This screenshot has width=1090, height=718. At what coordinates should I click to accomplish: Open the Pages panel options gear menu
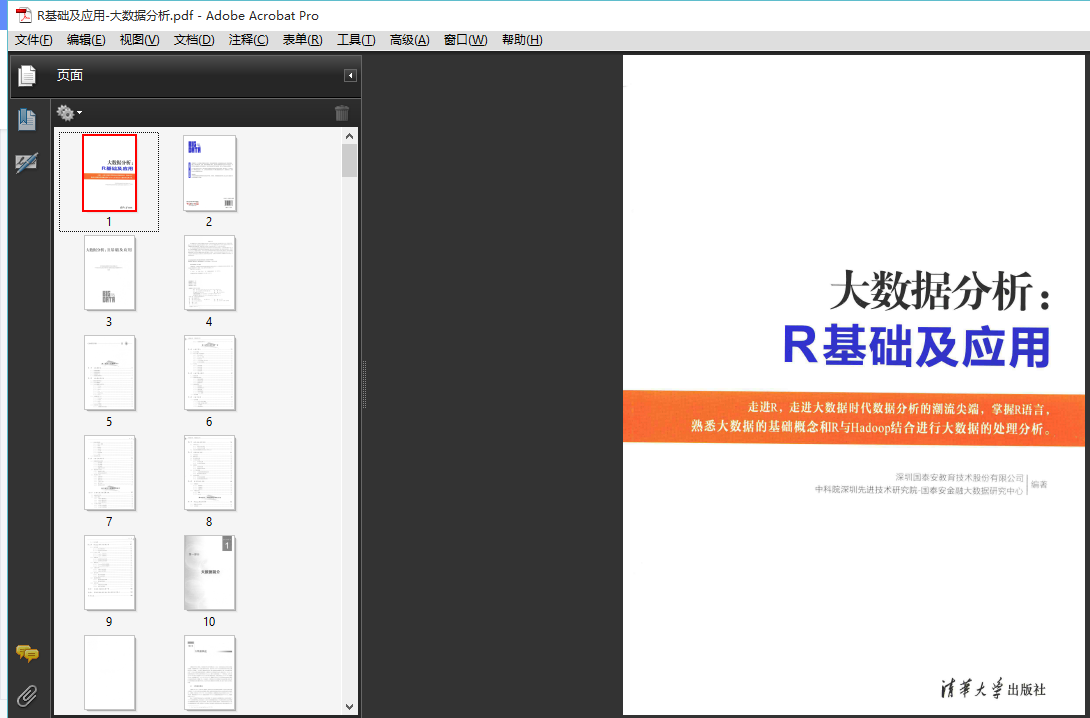[x=69, y=113]
